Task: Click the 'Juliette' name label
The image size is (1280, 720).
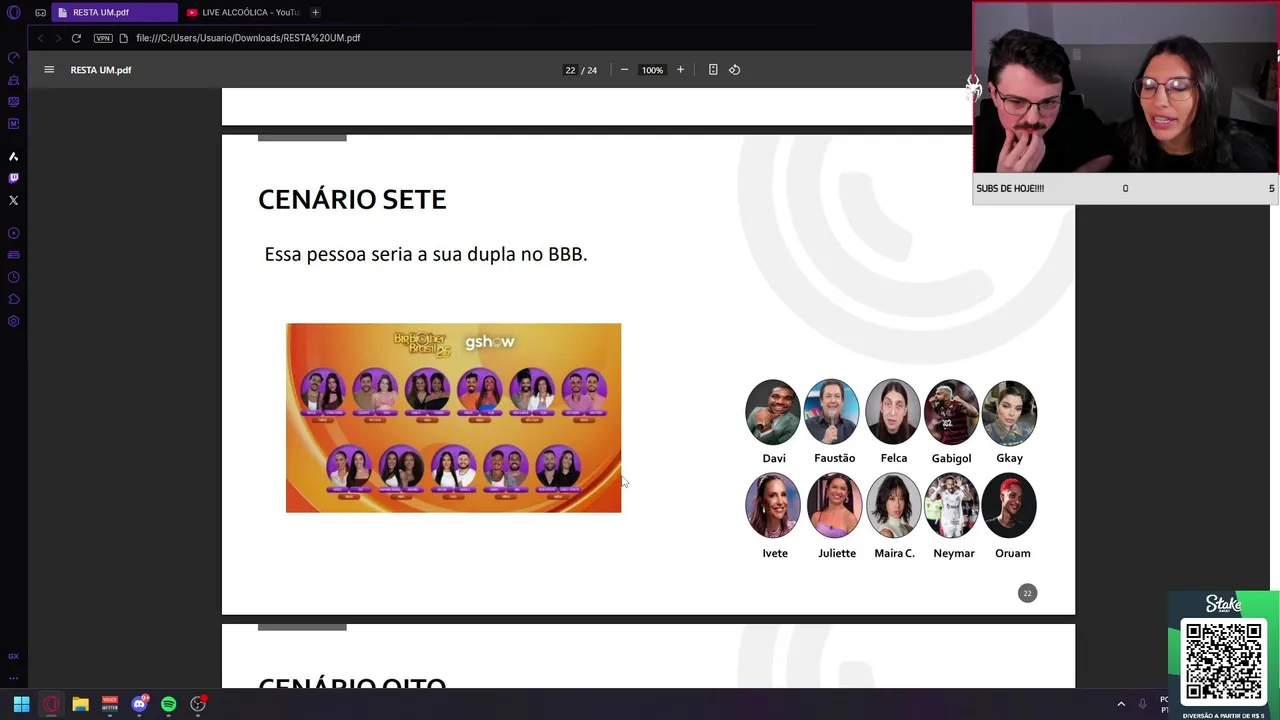Action: [837, 553]
